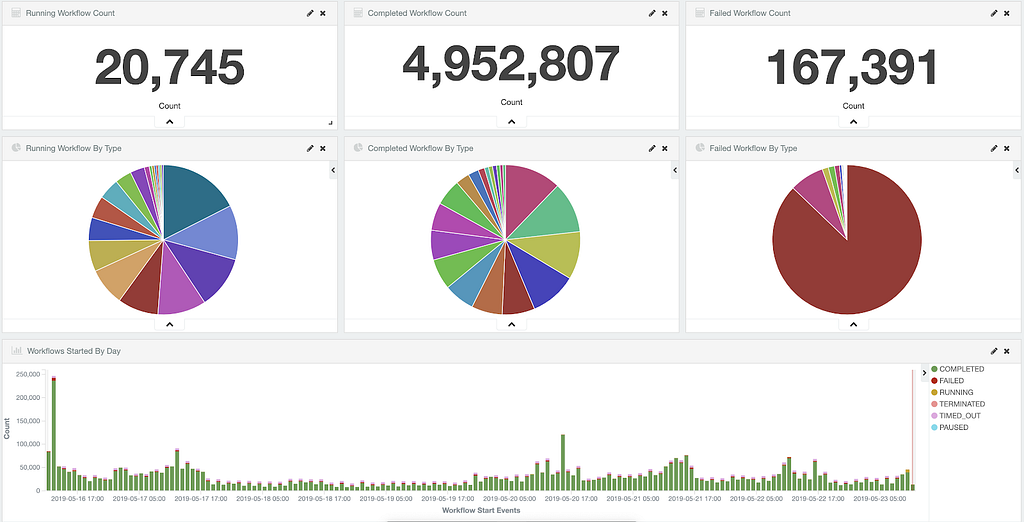Remove the Workflows Started By Day panel
This screenshot has height=522, width=1024.
click(x=1006, y=351)
